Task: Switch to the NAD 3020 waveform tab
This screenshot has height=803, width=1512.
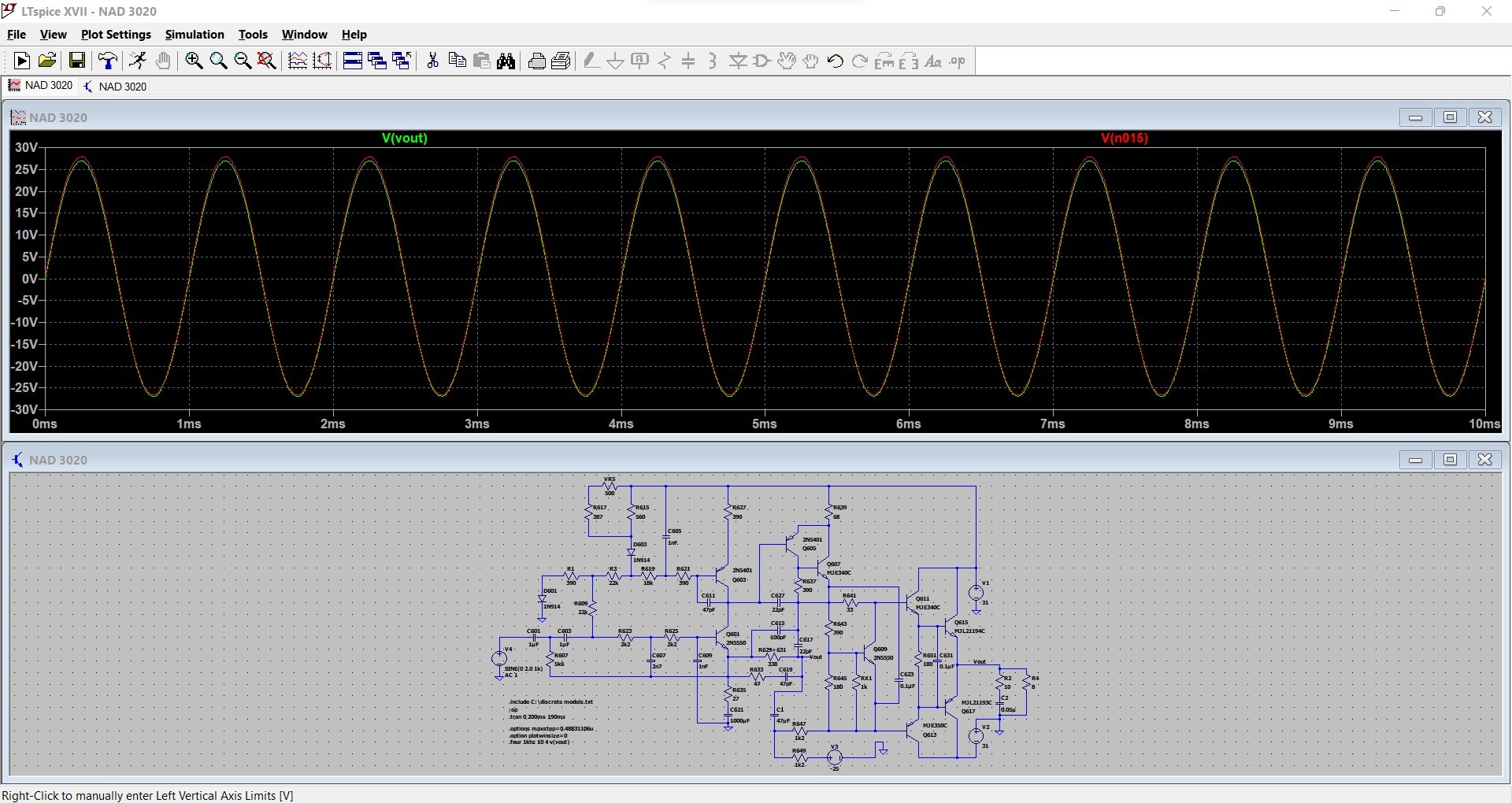Action: click(40, 86)
